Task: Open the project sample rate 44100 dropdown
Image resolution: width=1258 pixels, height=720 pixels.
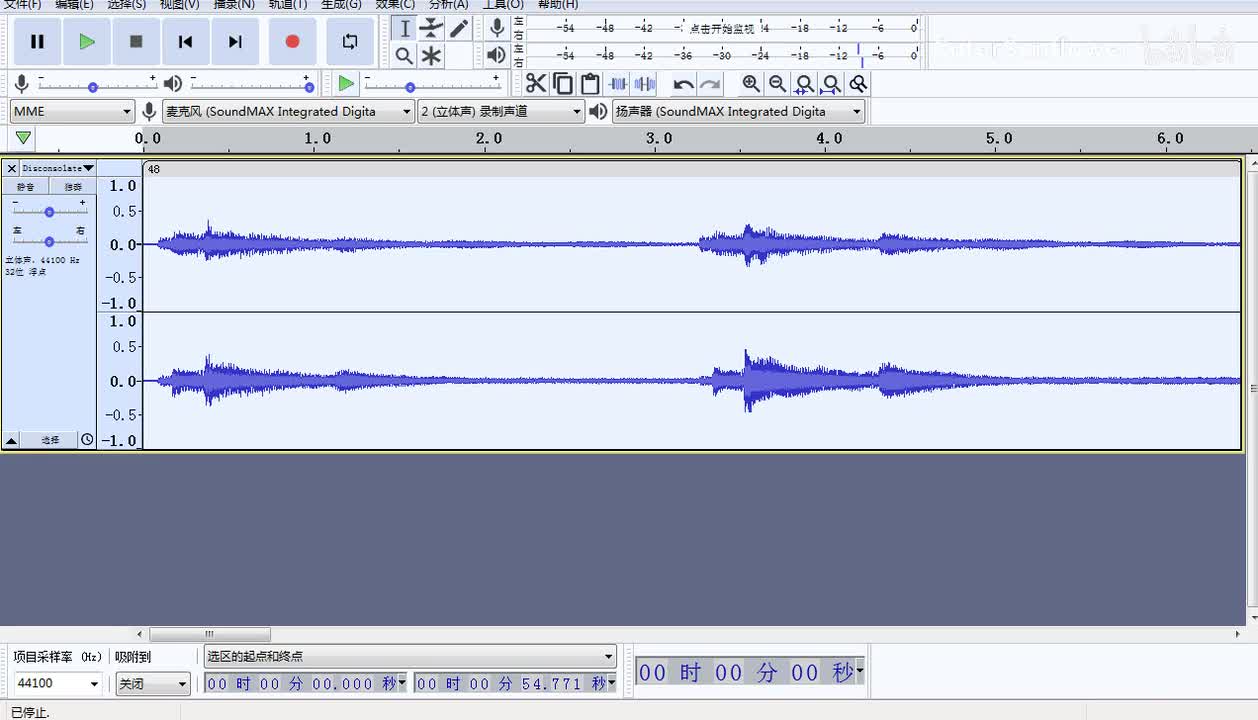Action: pos(57,684)
